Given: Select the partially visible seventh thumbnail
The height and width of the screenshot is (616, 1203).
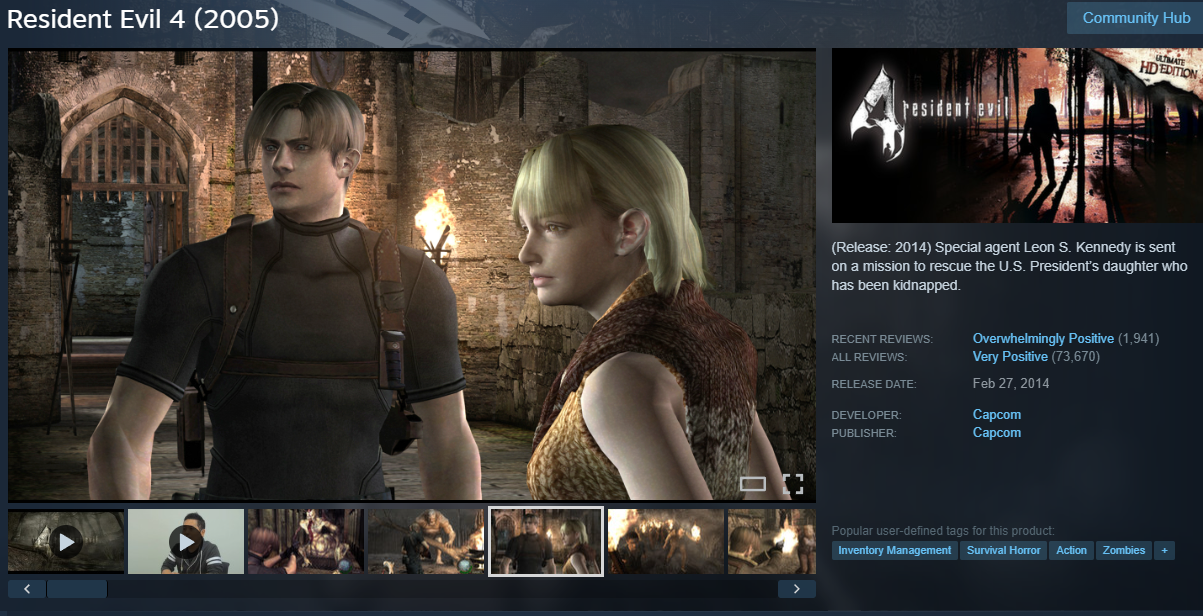Looking at the screenshot, I should (x=772, y=542).
